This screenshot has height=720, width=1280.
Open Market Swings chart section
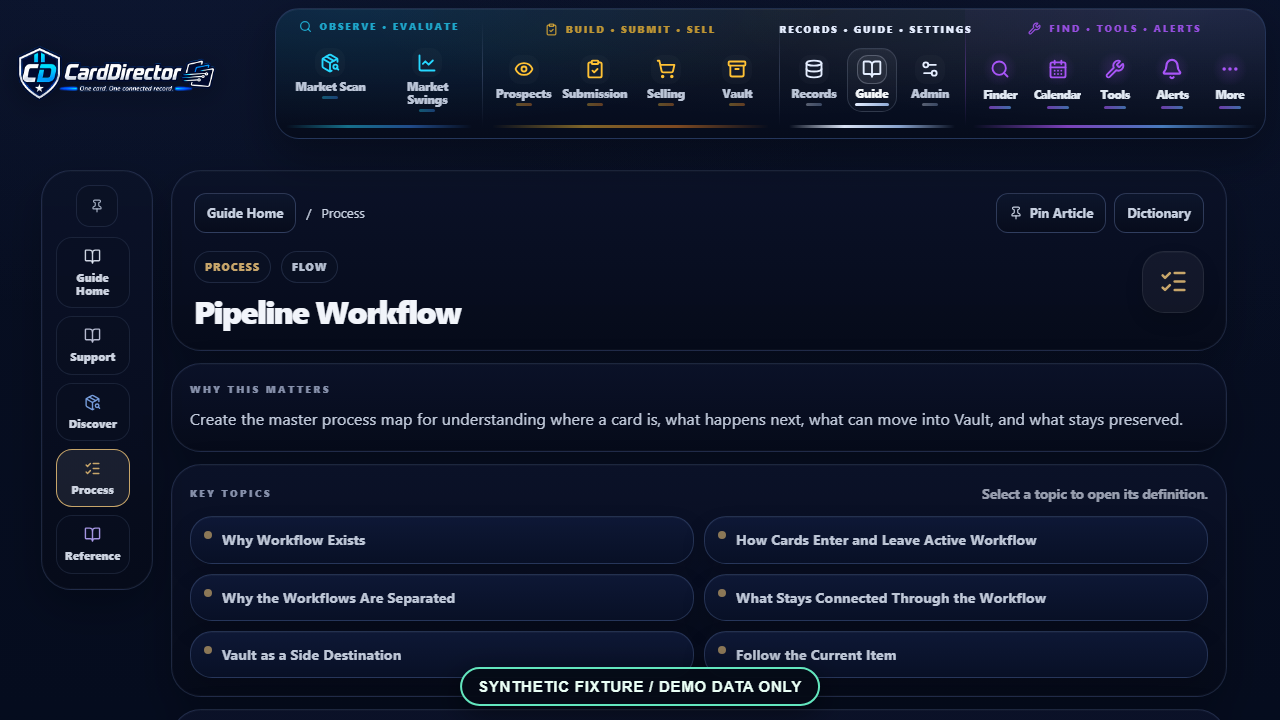(x=427, y=80)
